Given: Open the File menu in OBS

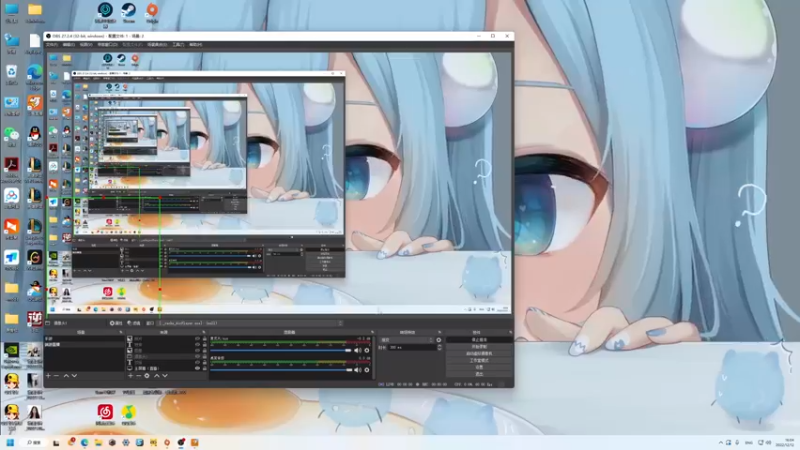Looking at the screenshot, I should click(x=52, y=44).
